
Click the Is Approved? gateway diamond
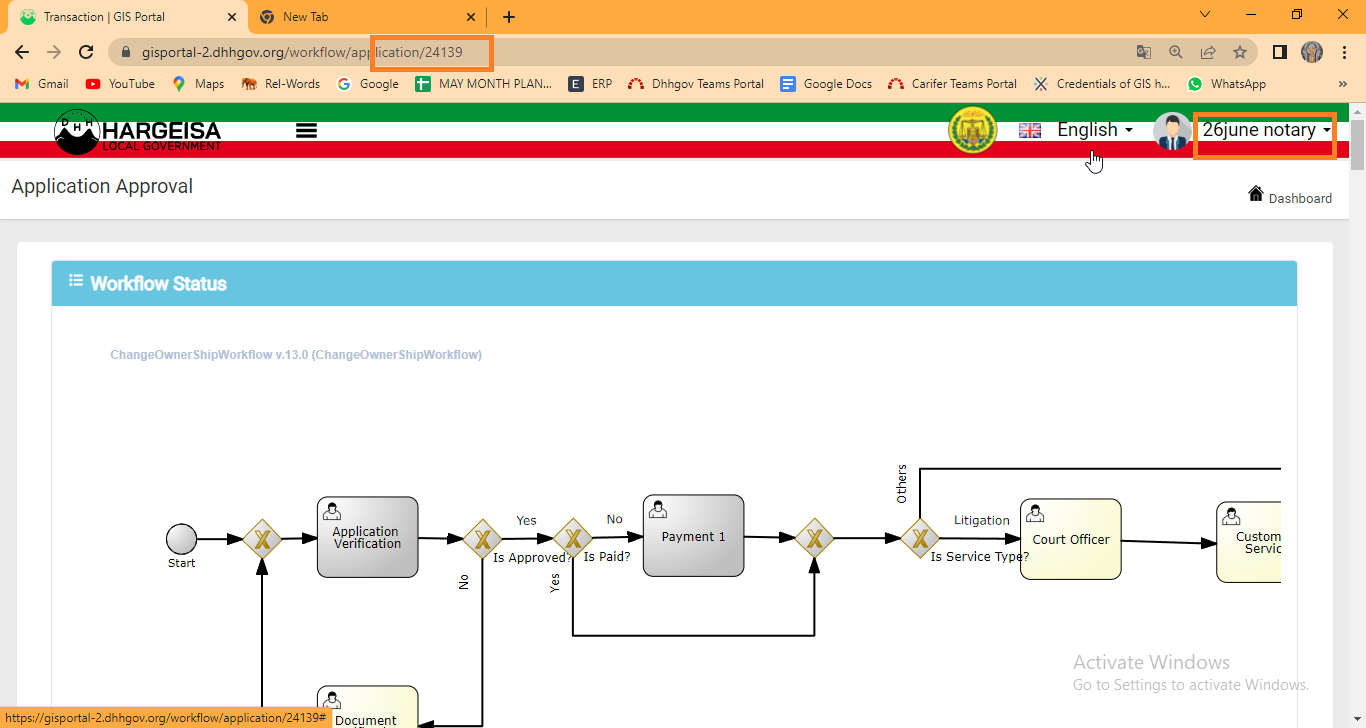[482, 539]
